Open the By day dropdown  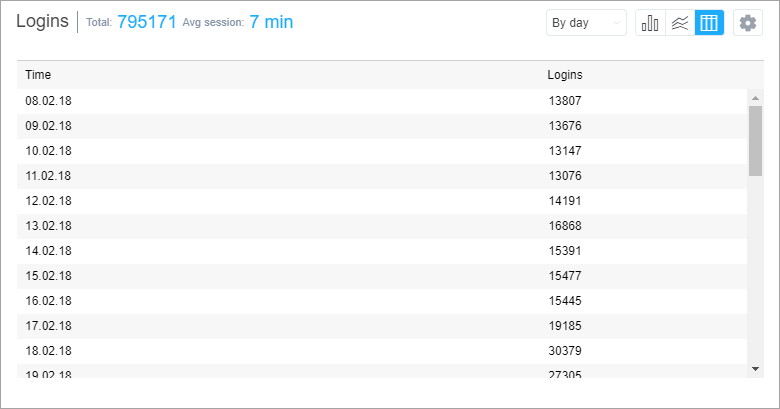(586, 23)
